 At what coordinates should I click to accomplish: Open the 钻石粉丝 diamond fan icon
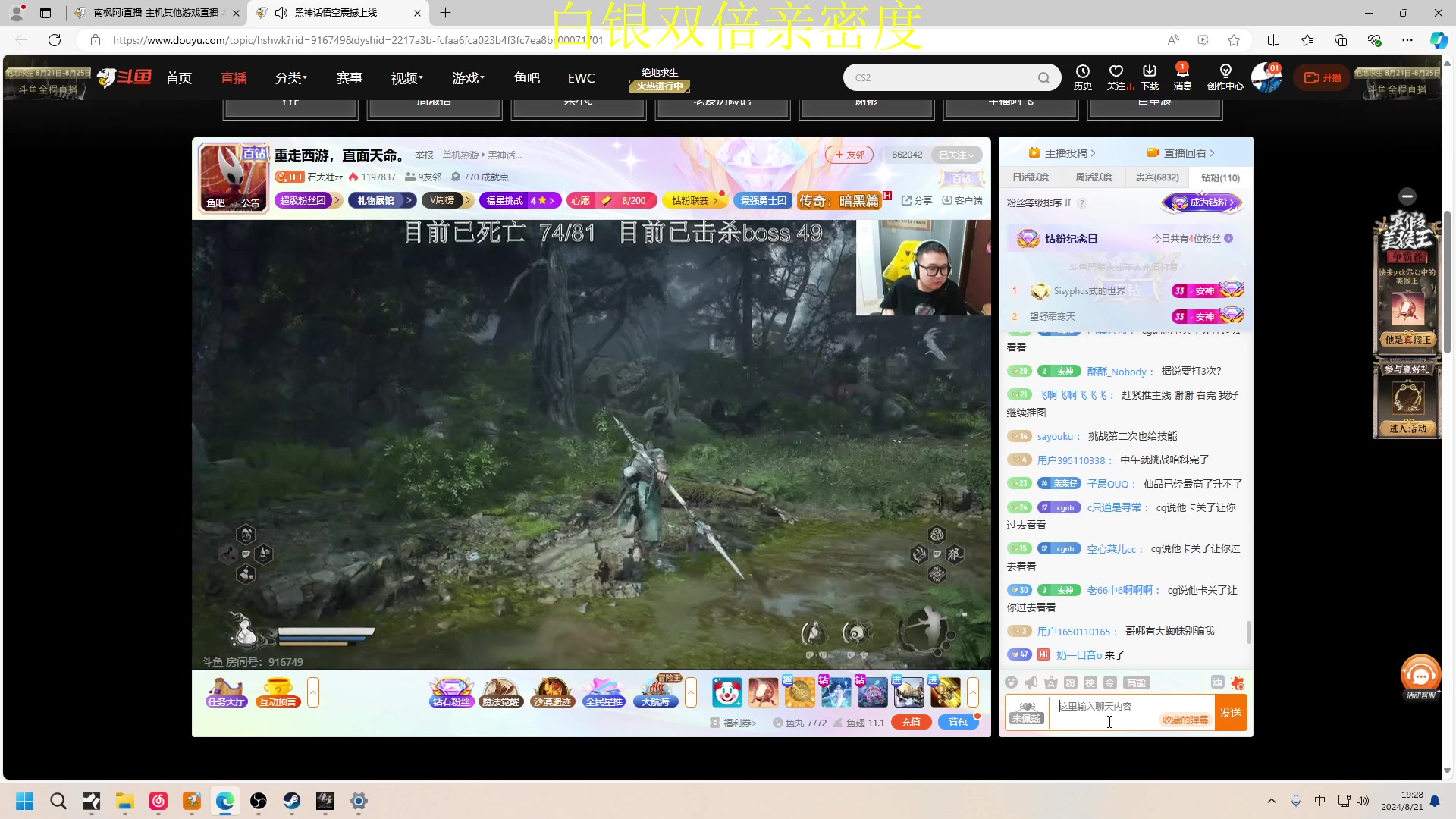[451, 692]
